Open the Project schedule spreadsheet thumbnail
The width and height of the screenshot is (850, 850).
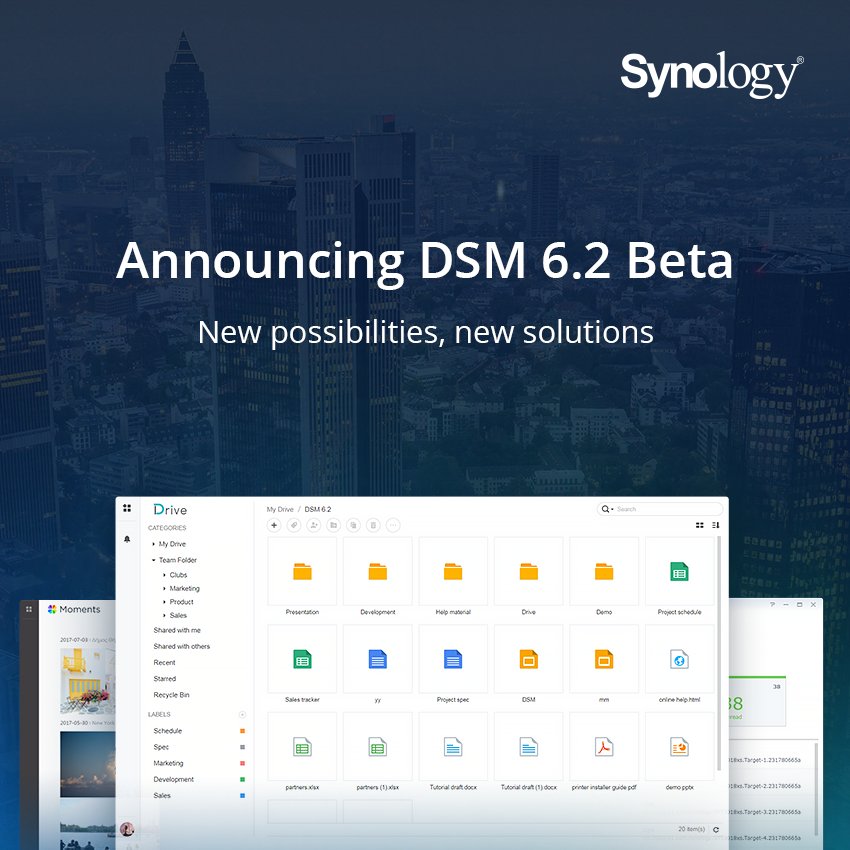[x=680, y=570]
